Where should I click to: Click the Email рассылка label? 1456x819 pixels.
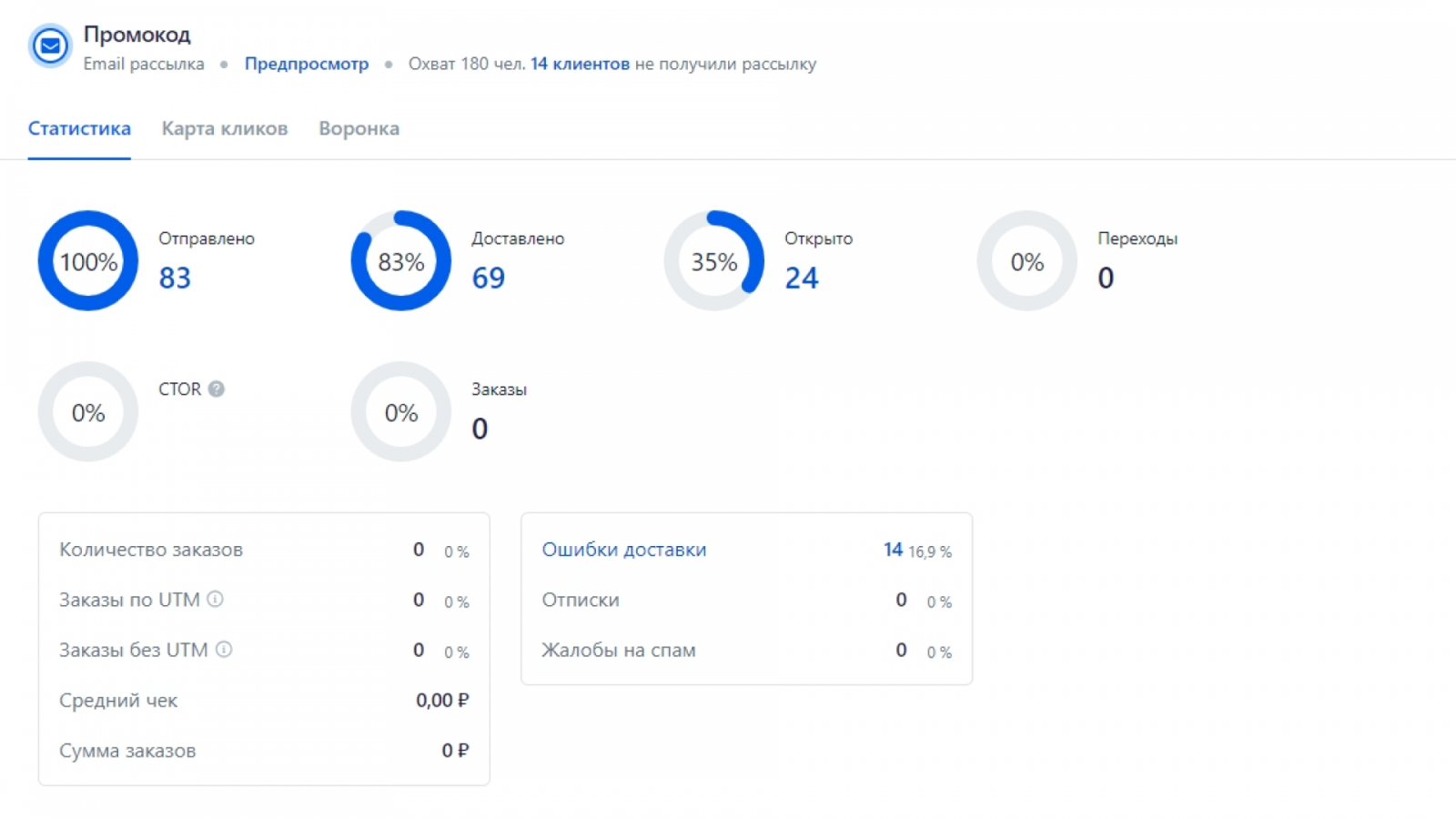pyautogui.click(x=144, y=64)
